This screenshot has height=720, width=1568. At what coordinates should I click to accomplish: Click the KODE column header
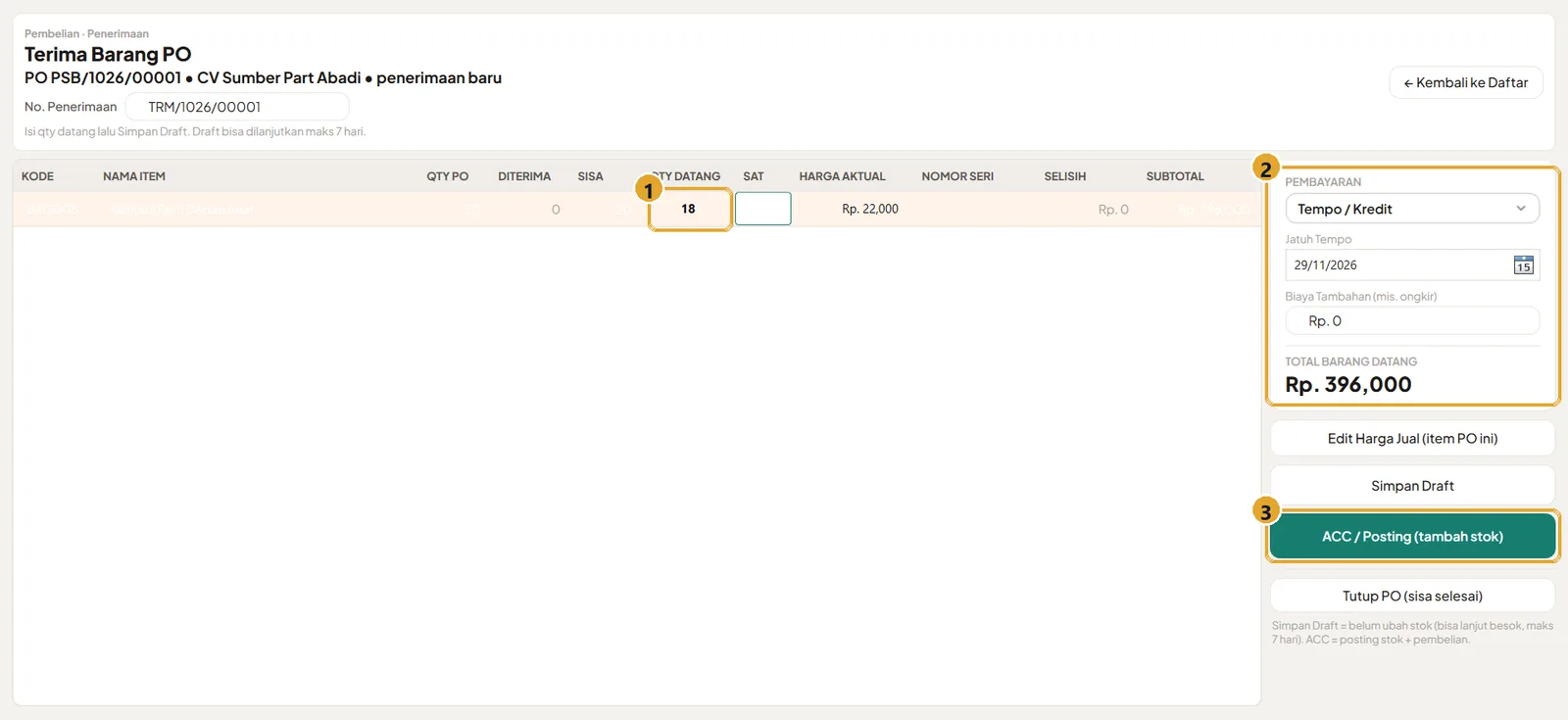(38, 176)
